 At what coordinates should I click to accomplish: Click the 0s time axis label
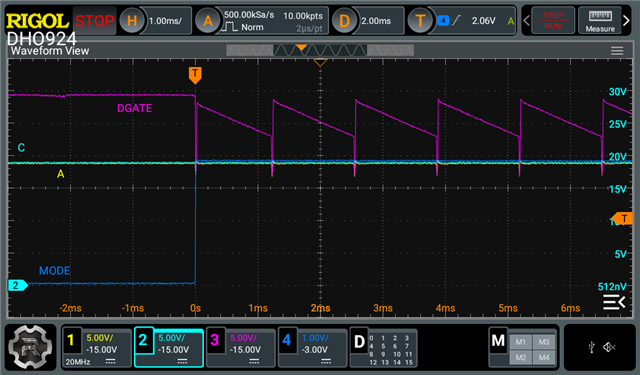[195, 308]
